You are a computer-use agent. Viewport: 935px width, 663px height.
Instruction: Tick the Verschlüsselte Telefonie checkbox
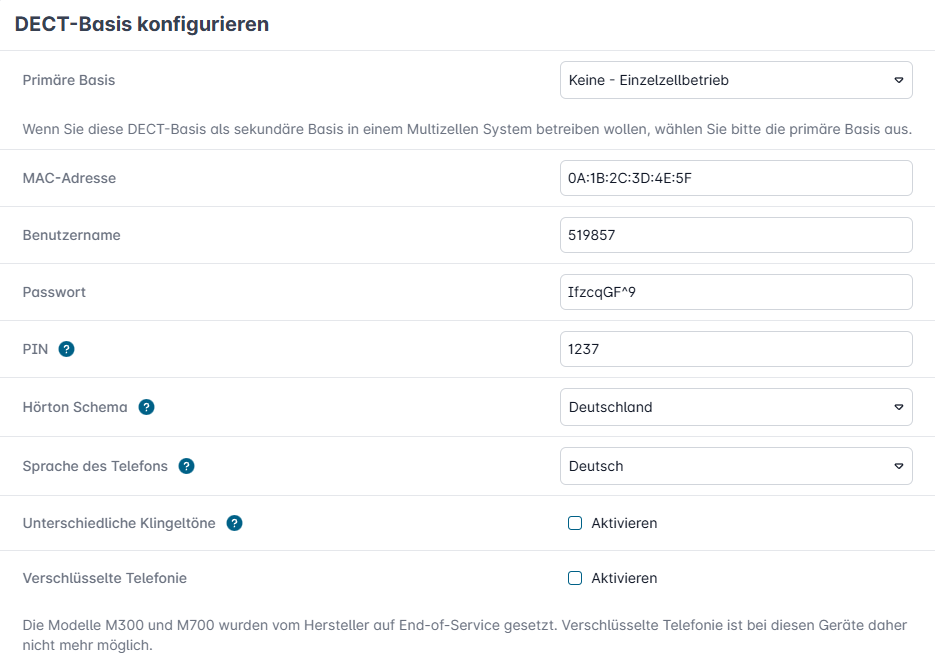tap(575, 578)
